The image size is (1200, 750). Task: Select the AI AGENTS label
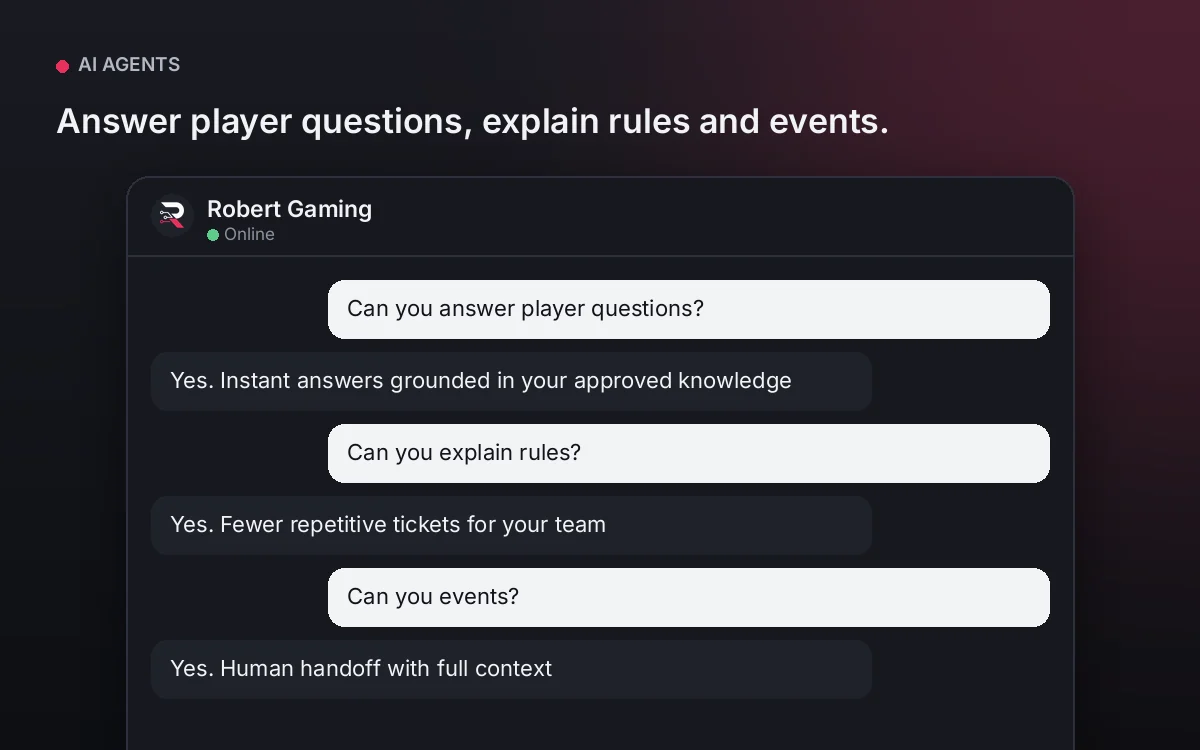tap(129, 65)
